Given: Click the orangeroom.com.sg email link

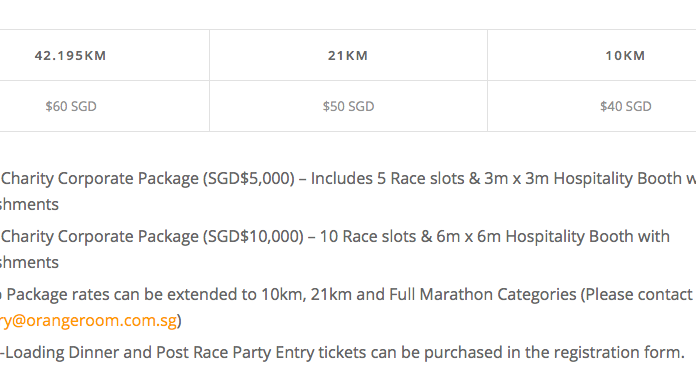Looking at the screenshot, I should click(88, 320).
